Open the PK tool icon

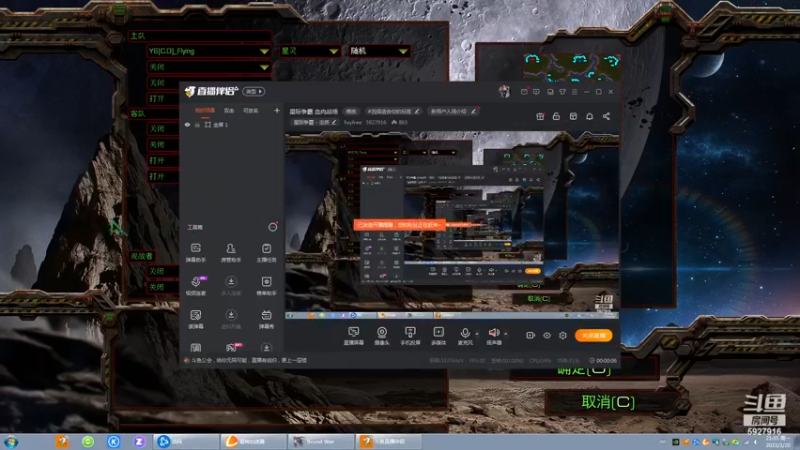[232, 348]
